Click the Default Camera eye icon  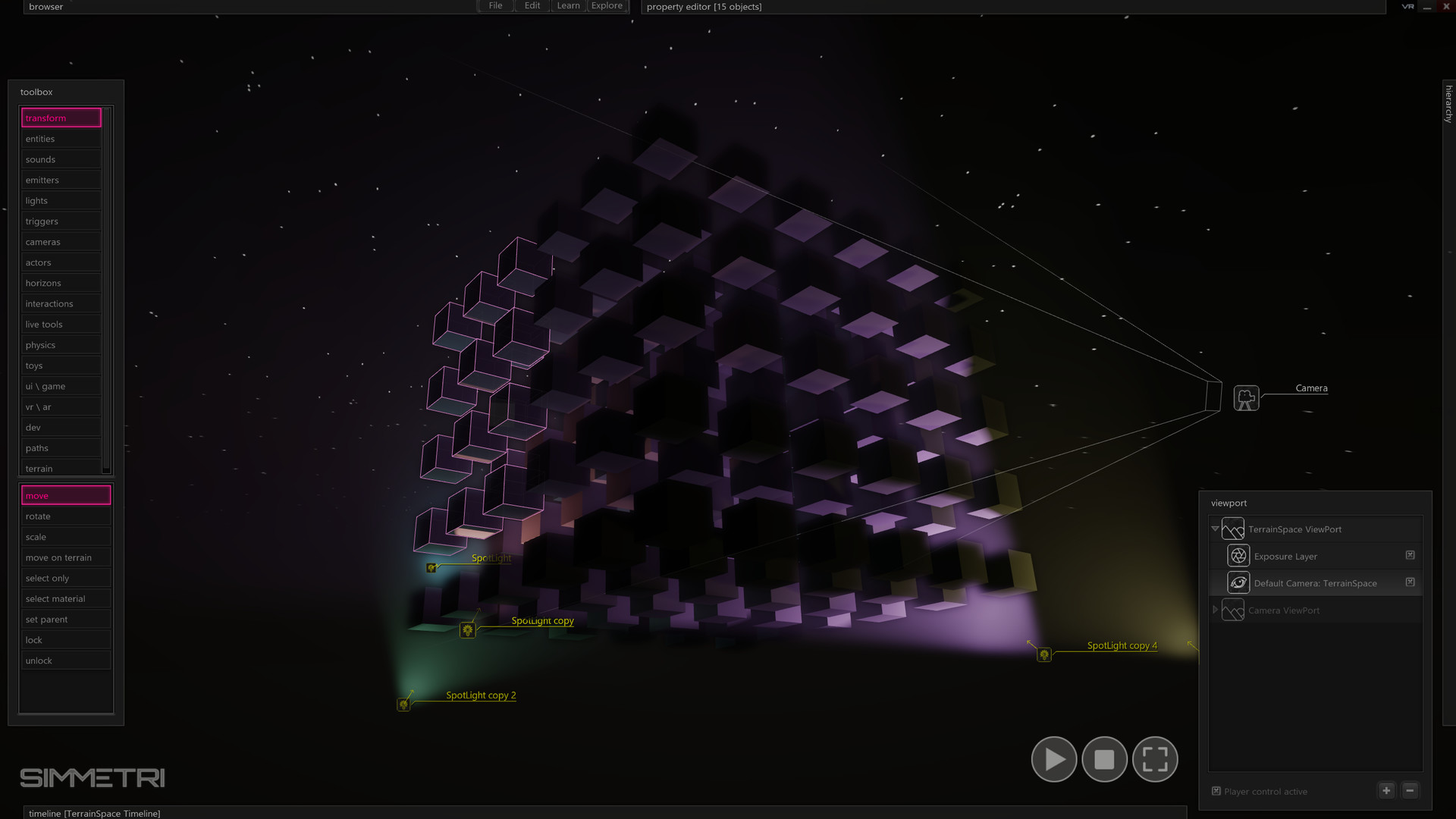[1238, 582]
